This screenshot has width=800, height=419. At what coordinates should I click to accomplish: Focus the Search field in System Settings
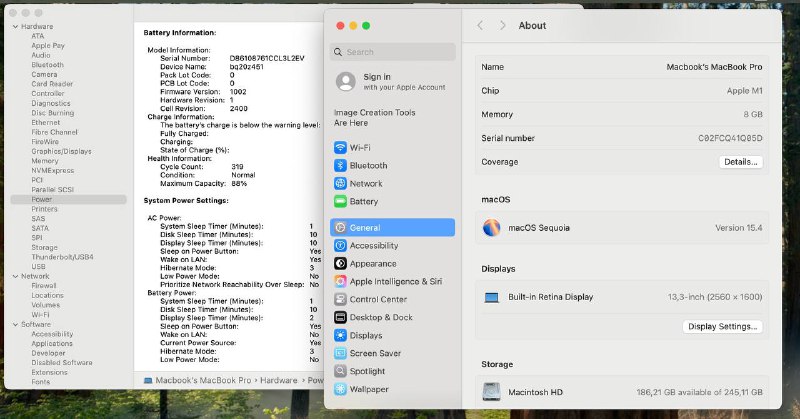point(393,52)
